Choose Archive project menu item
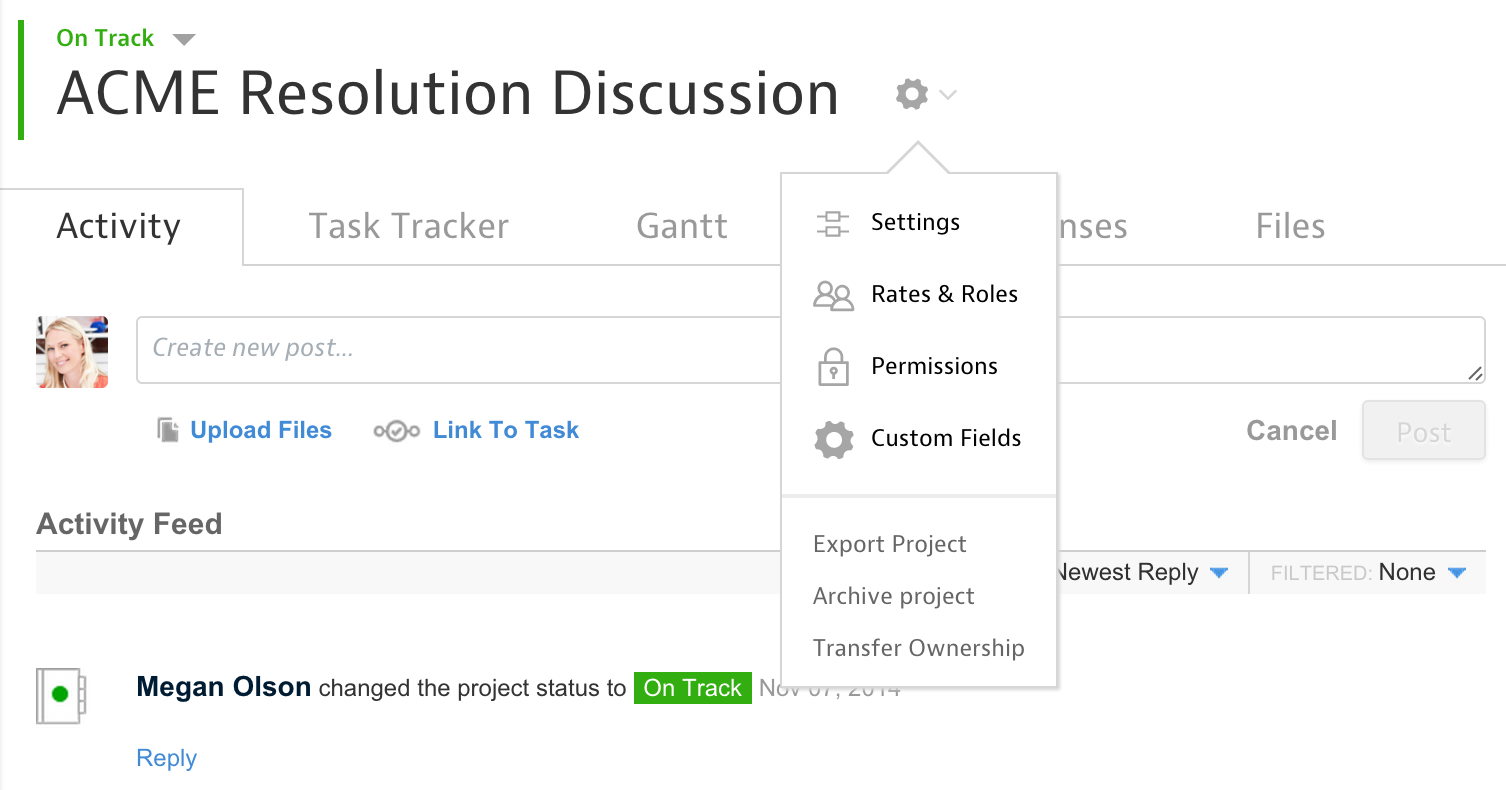 pyautogui.click(x=893, y=596)
